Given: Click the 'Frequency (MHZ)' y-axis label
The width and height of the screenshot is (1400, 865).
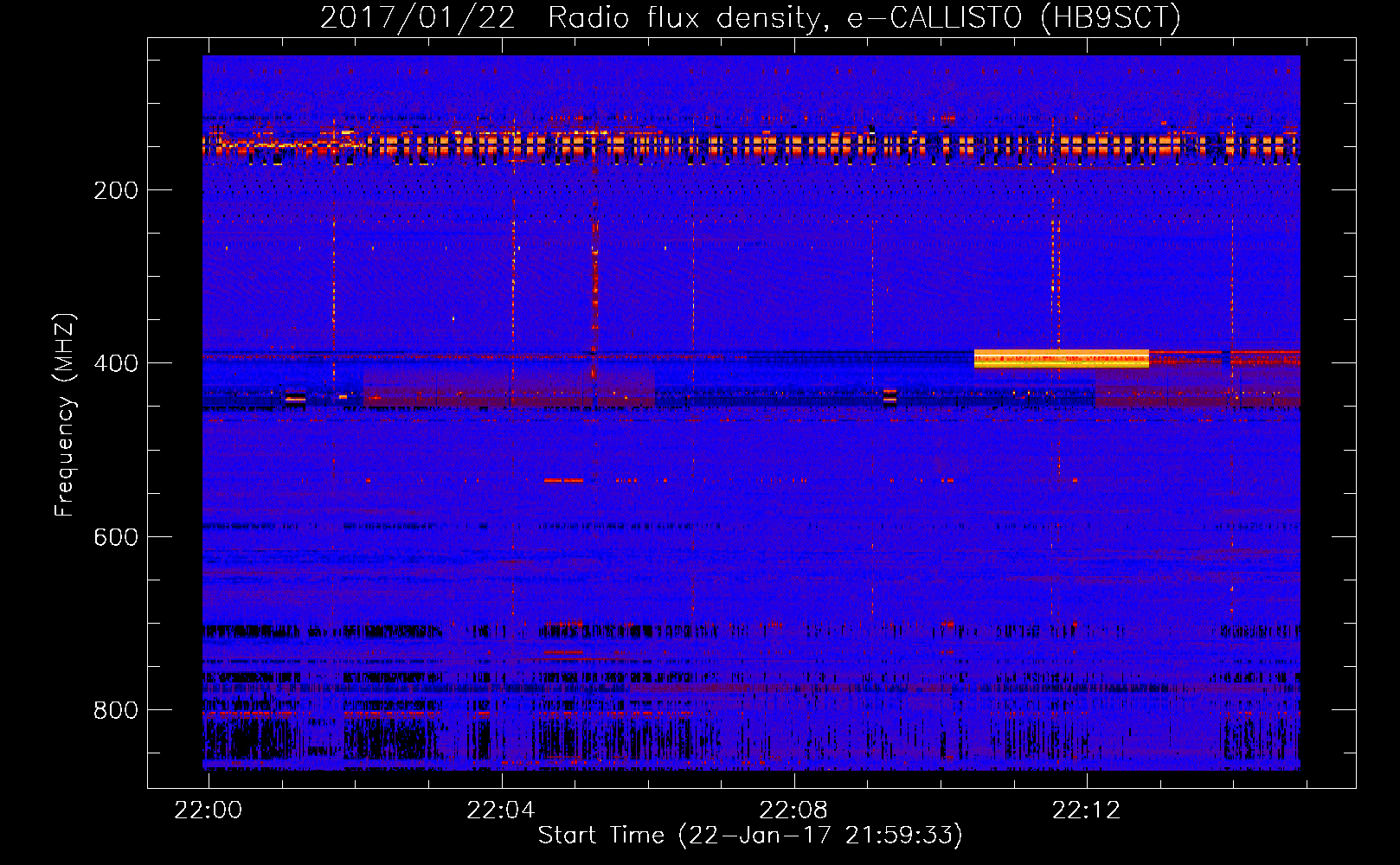Looking at the screenshot, I should [x=64, y=414].
